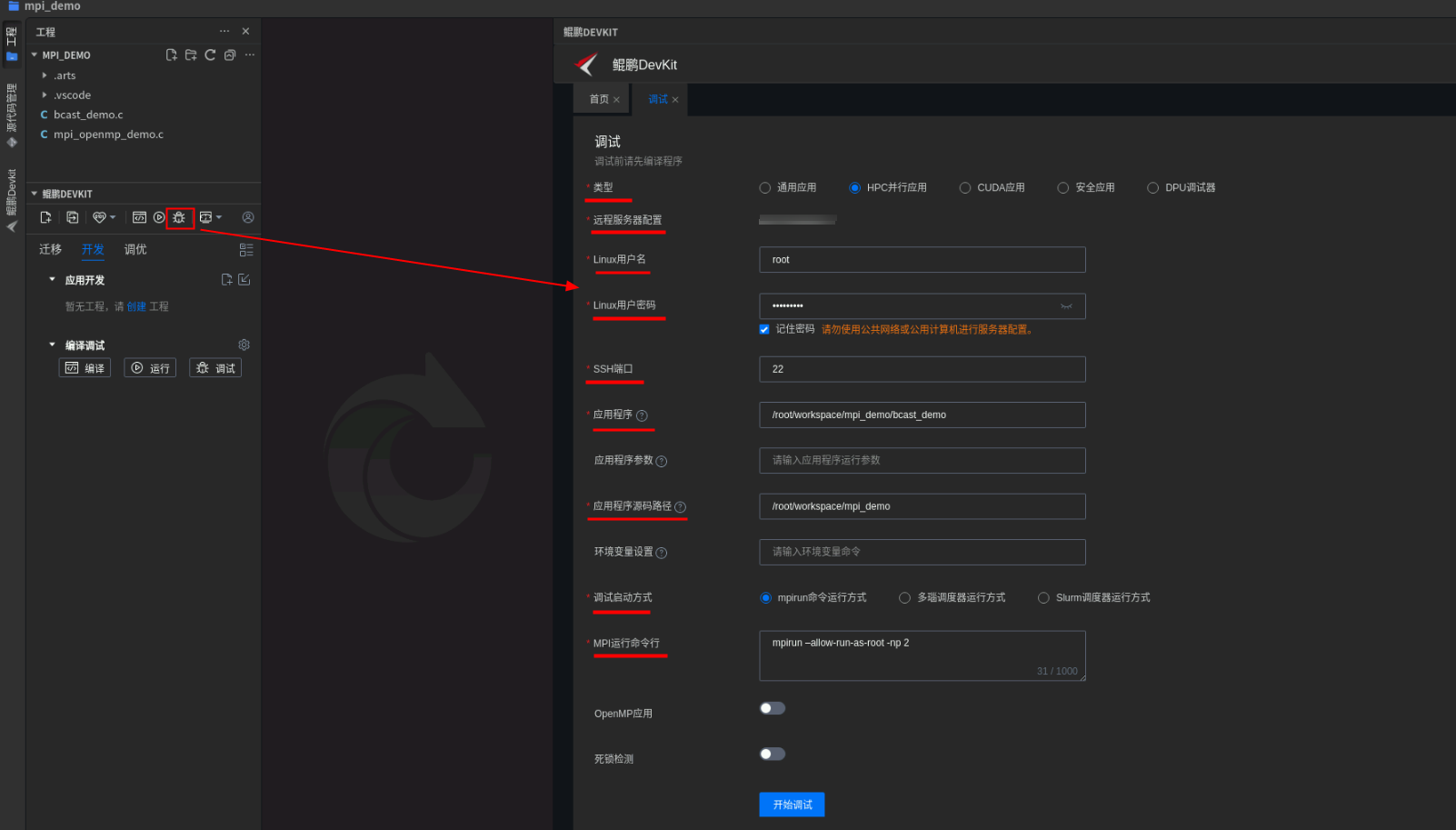
Task: Close the 工程 side panel
Action: click(x=245, y=31)
